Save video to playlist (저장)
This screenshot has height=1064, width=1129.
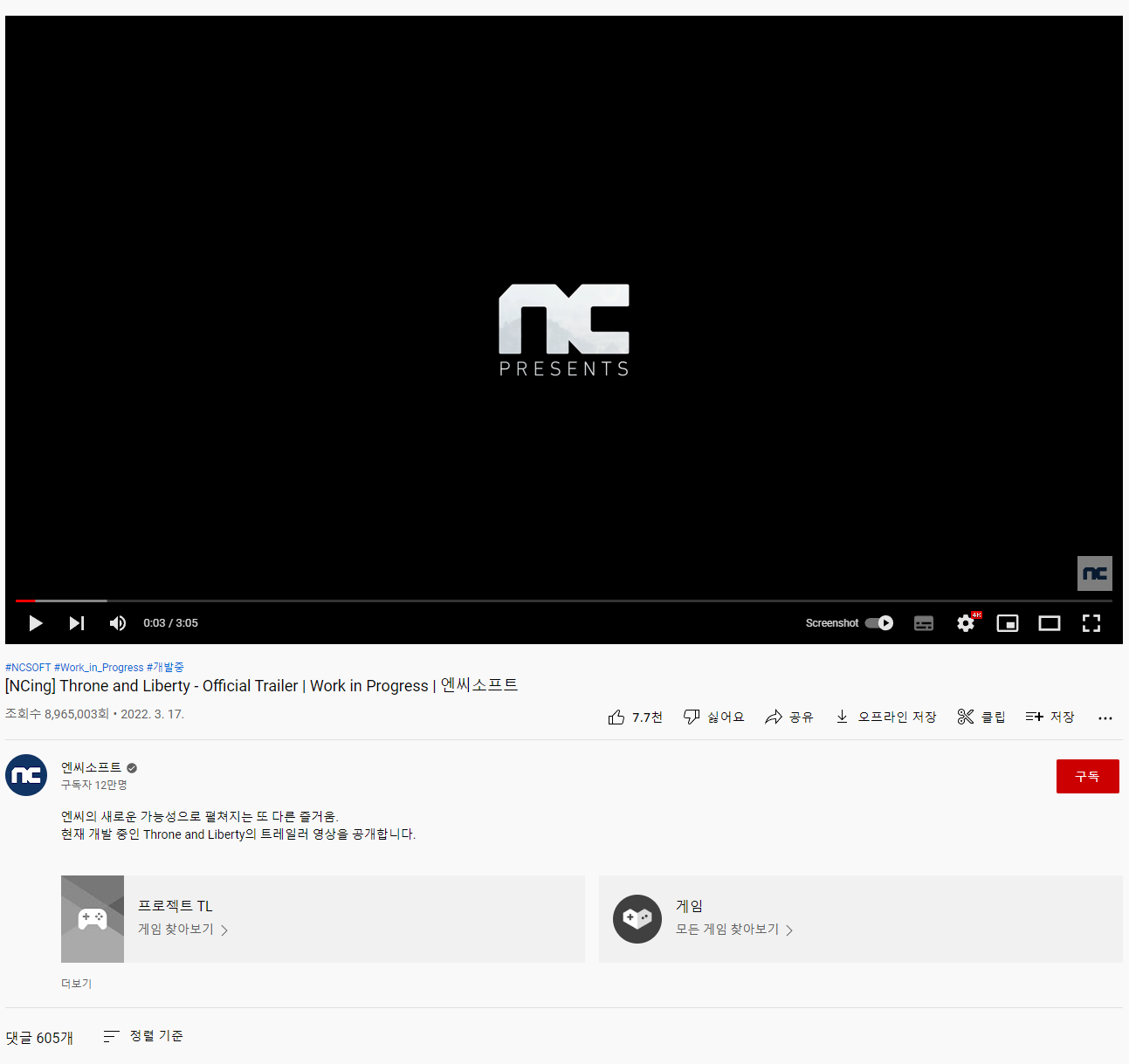tap(1050, 717)
